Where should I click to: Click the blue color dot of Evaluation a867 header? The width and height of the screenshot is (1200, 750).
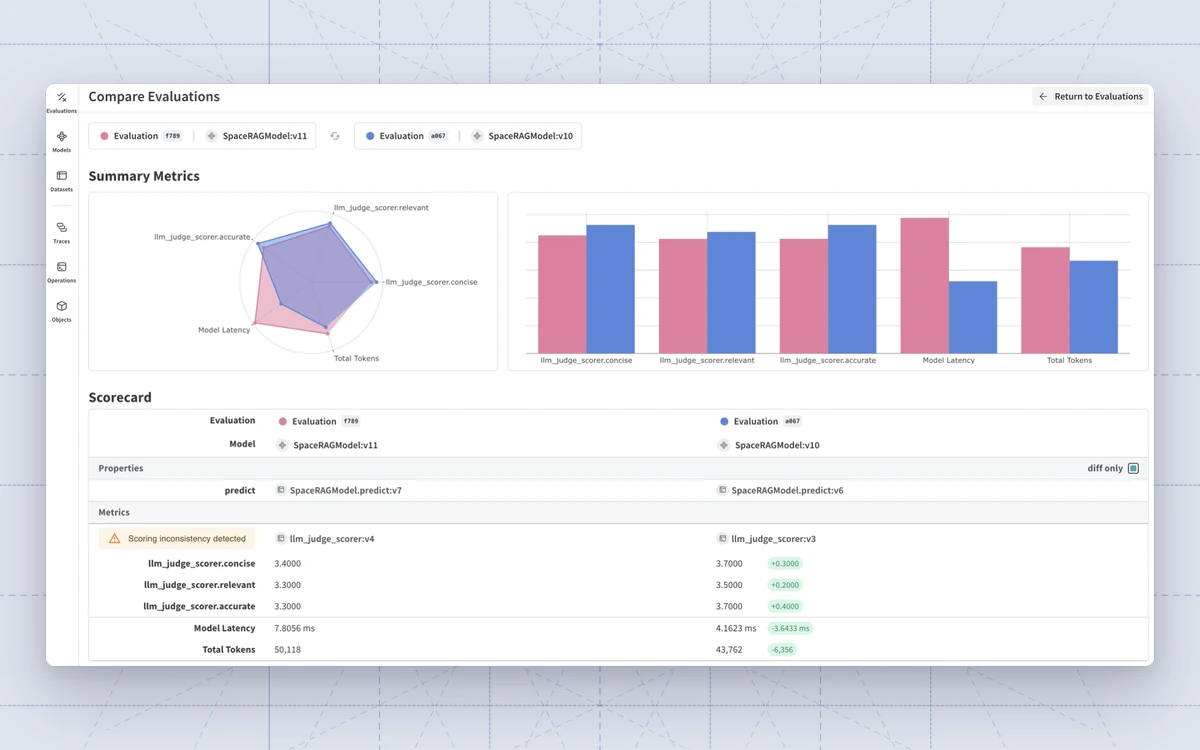(x=370, y=136)
